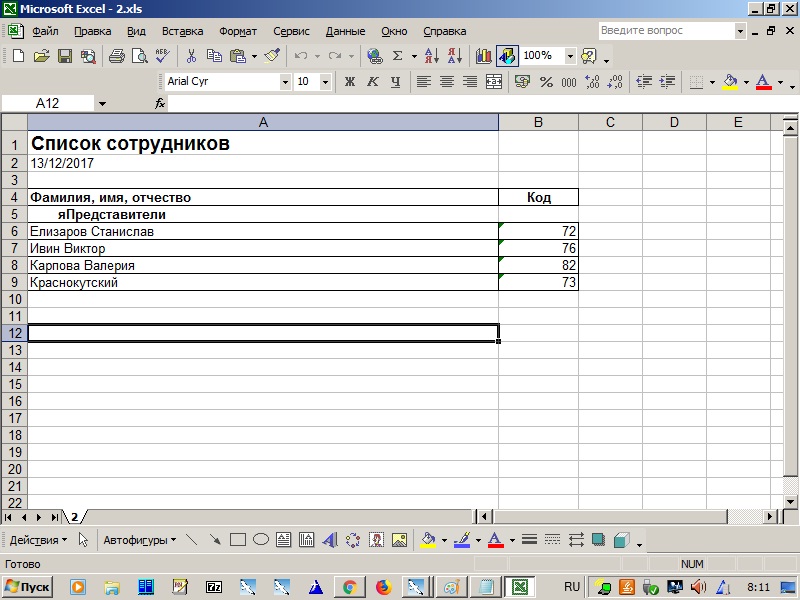Image resolution: width=800 pixels, height=600 pixels.
Task: Click the AutoSum sigma icon
Action: point(398,56)
